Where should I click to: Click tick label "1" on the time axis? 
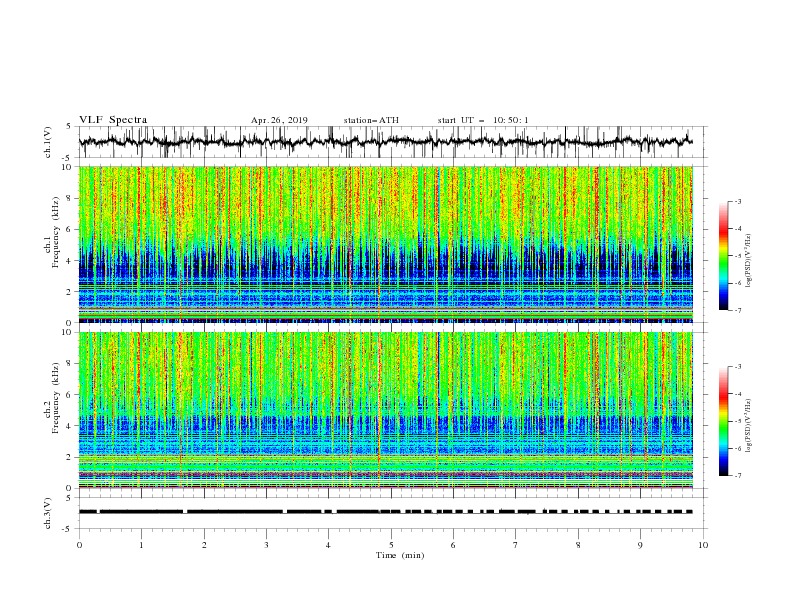(x=141, y=545)
